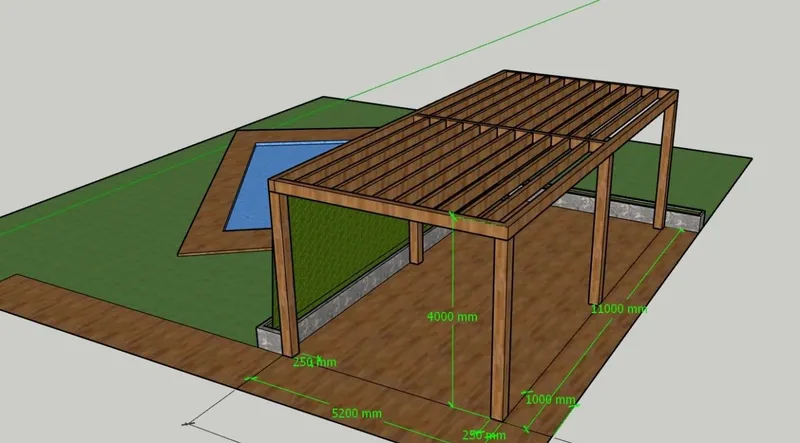Screen dimensions: 800x443
Task: Select the 5200 mm width dimension label
Action: pos(357,413)
